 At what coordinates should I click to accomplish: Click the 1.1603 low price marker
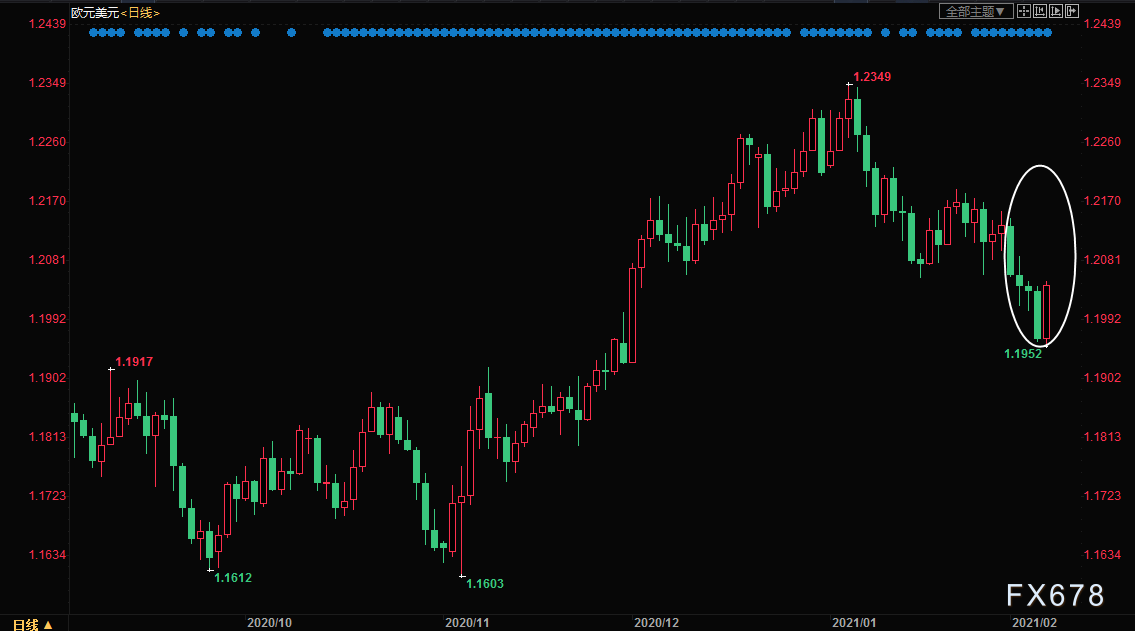tap(484, 583)
